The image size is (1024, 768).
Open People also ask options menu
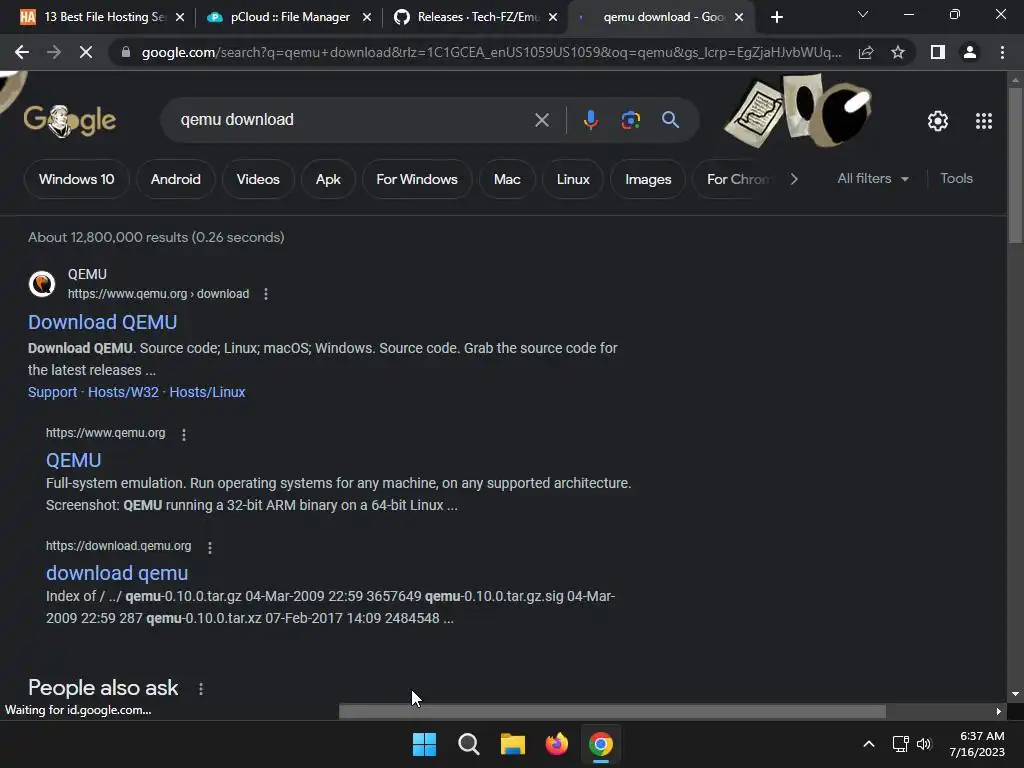(201, 689)
